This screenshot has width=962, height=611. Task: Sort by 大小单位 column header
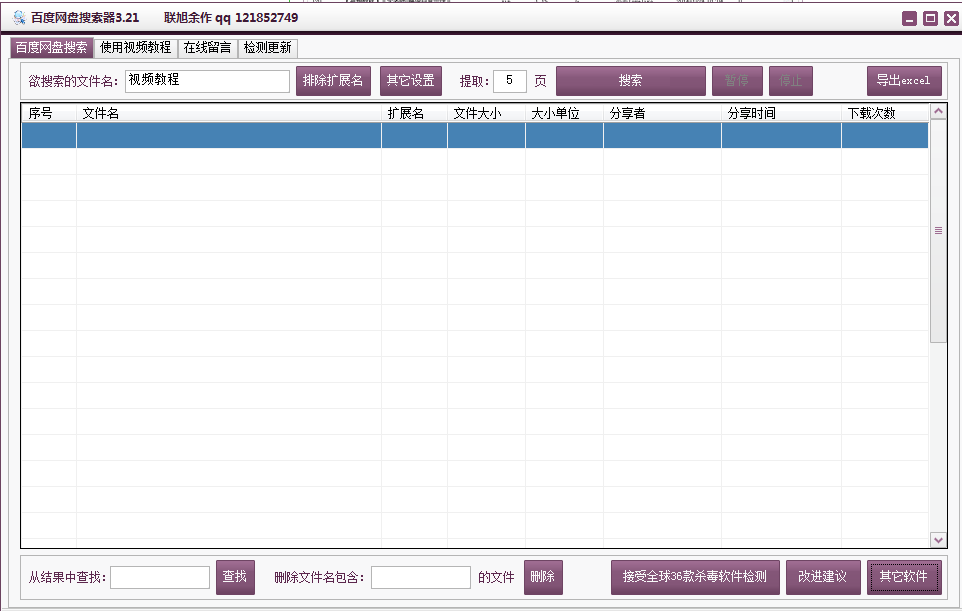(x=564, y=113)
